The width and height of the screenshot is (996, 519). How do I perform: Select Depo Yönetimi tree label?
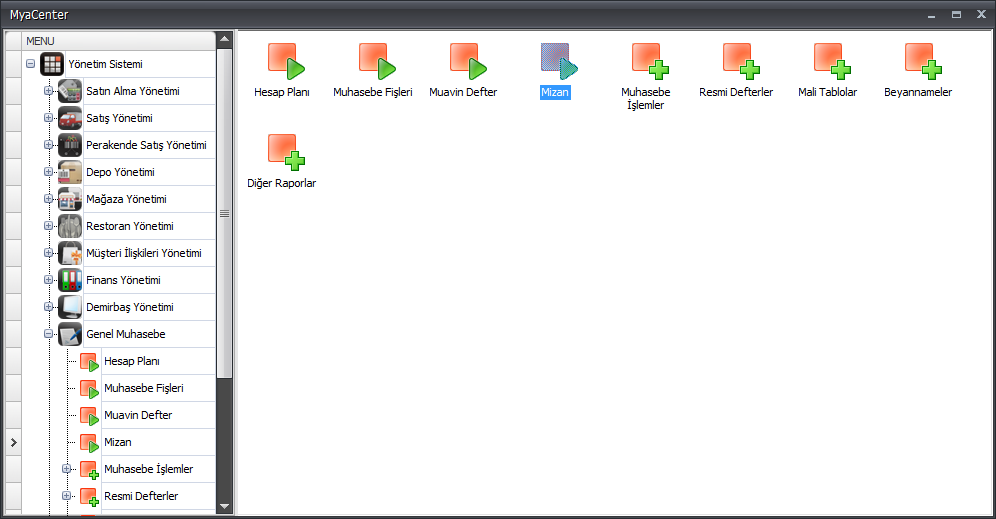tap(121, 172)
